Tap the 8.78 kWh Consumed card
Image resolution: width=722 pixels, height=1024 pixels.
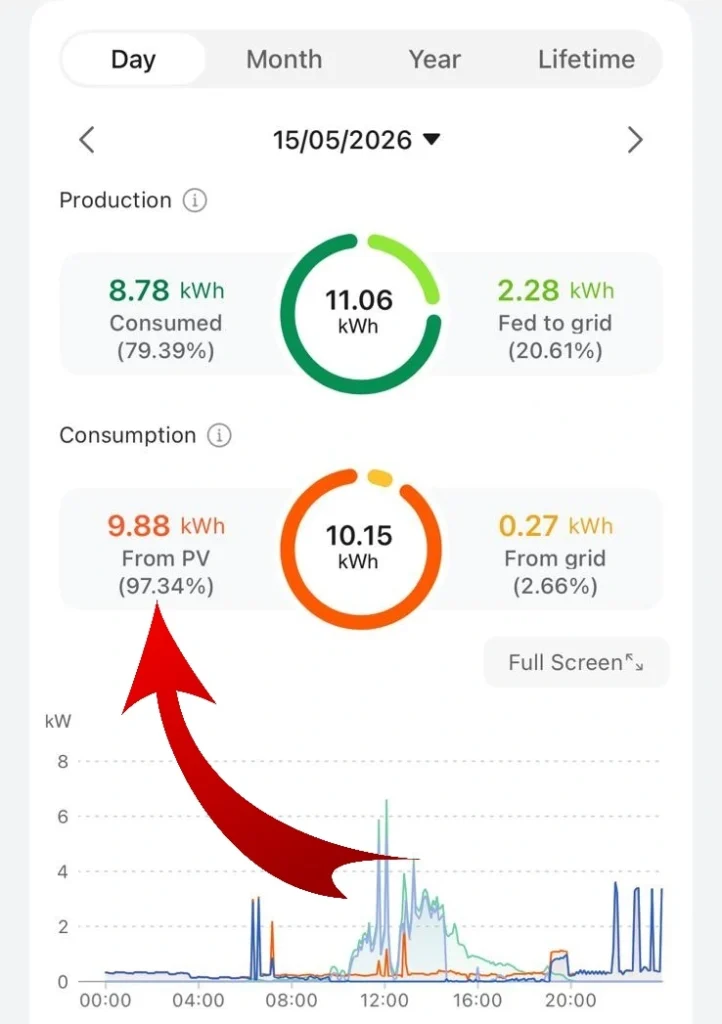click(x=167, y=313)
